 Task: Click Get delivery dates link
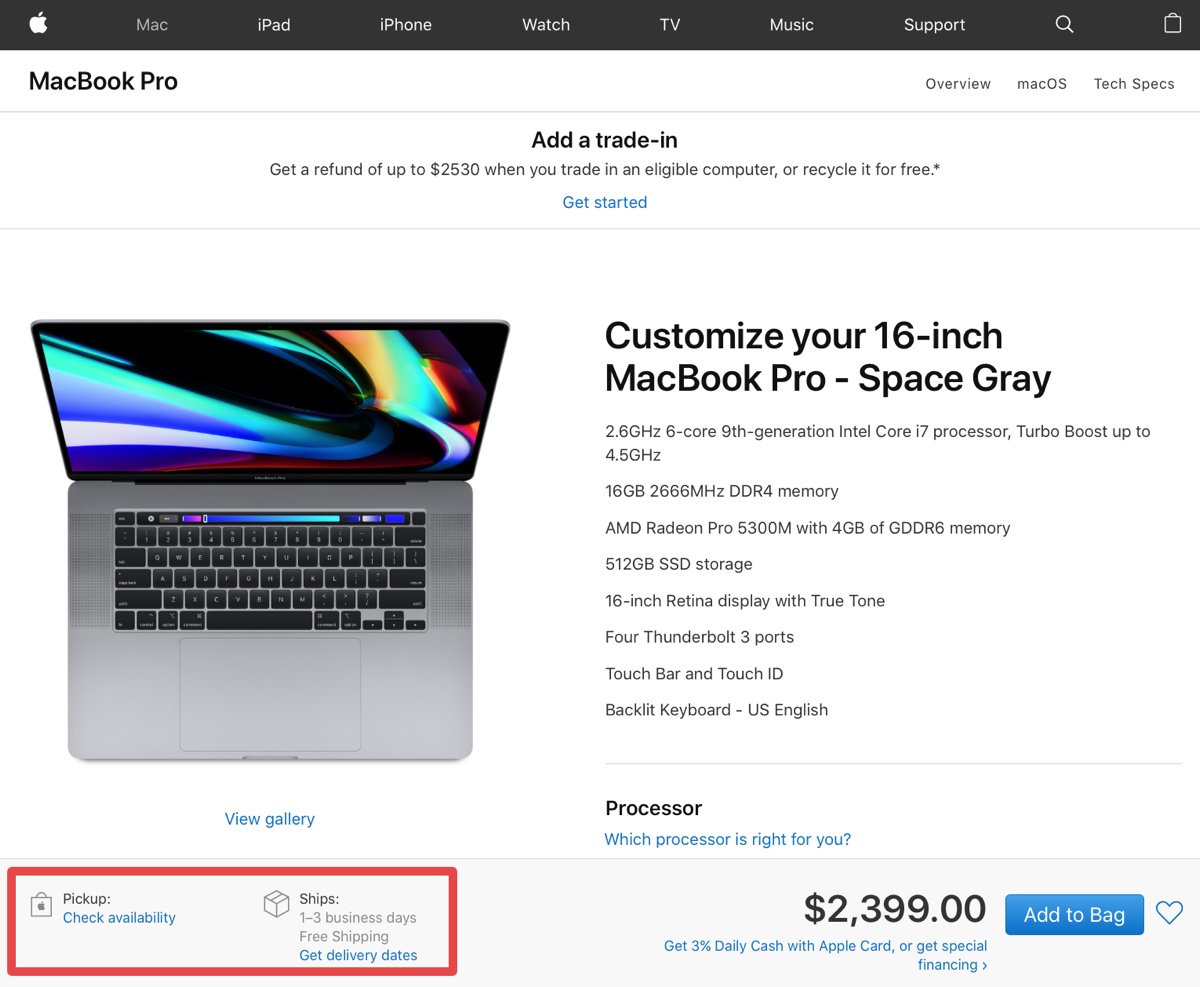click(x=358, y=955)
